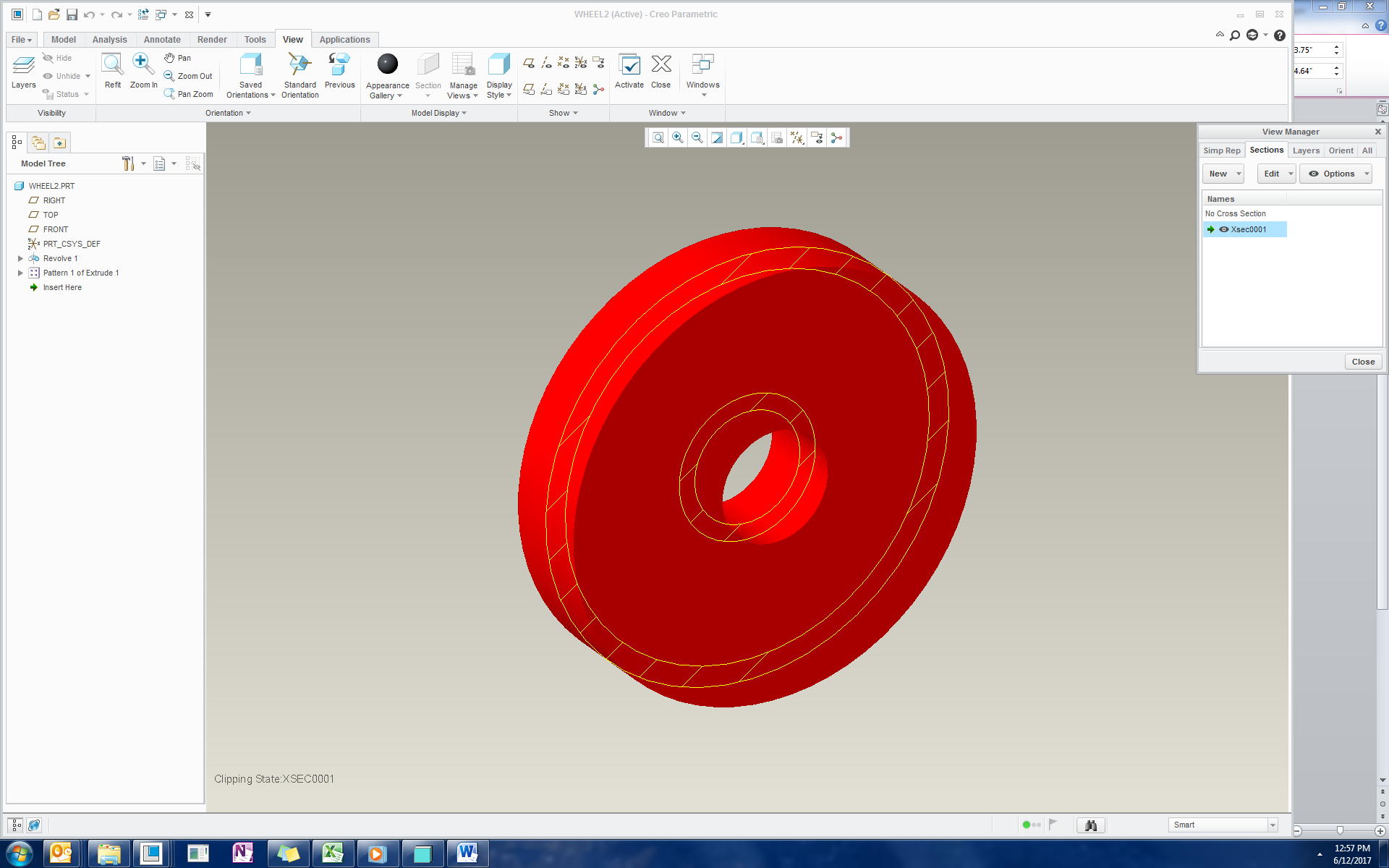Open the Layers tool in ribbon
Image resolution: width=1389 pixels, height=868 pixels.
click(23, 71)
